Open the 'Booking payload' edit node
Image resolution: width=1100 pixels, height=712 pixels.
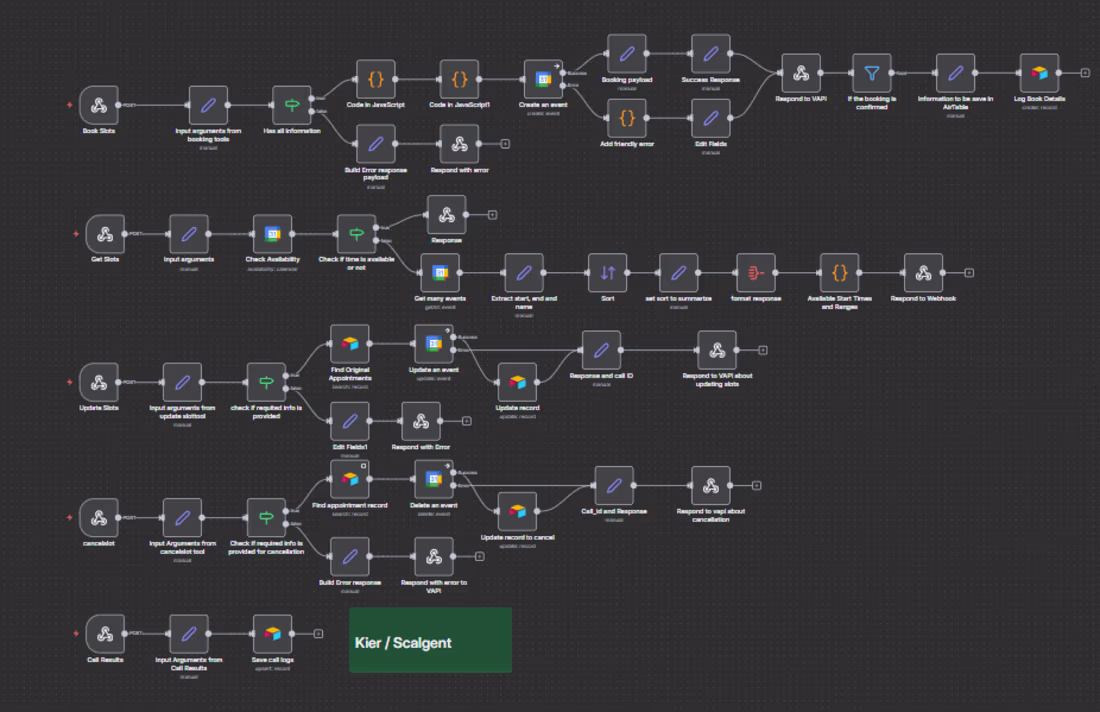[x=626, y=54]
